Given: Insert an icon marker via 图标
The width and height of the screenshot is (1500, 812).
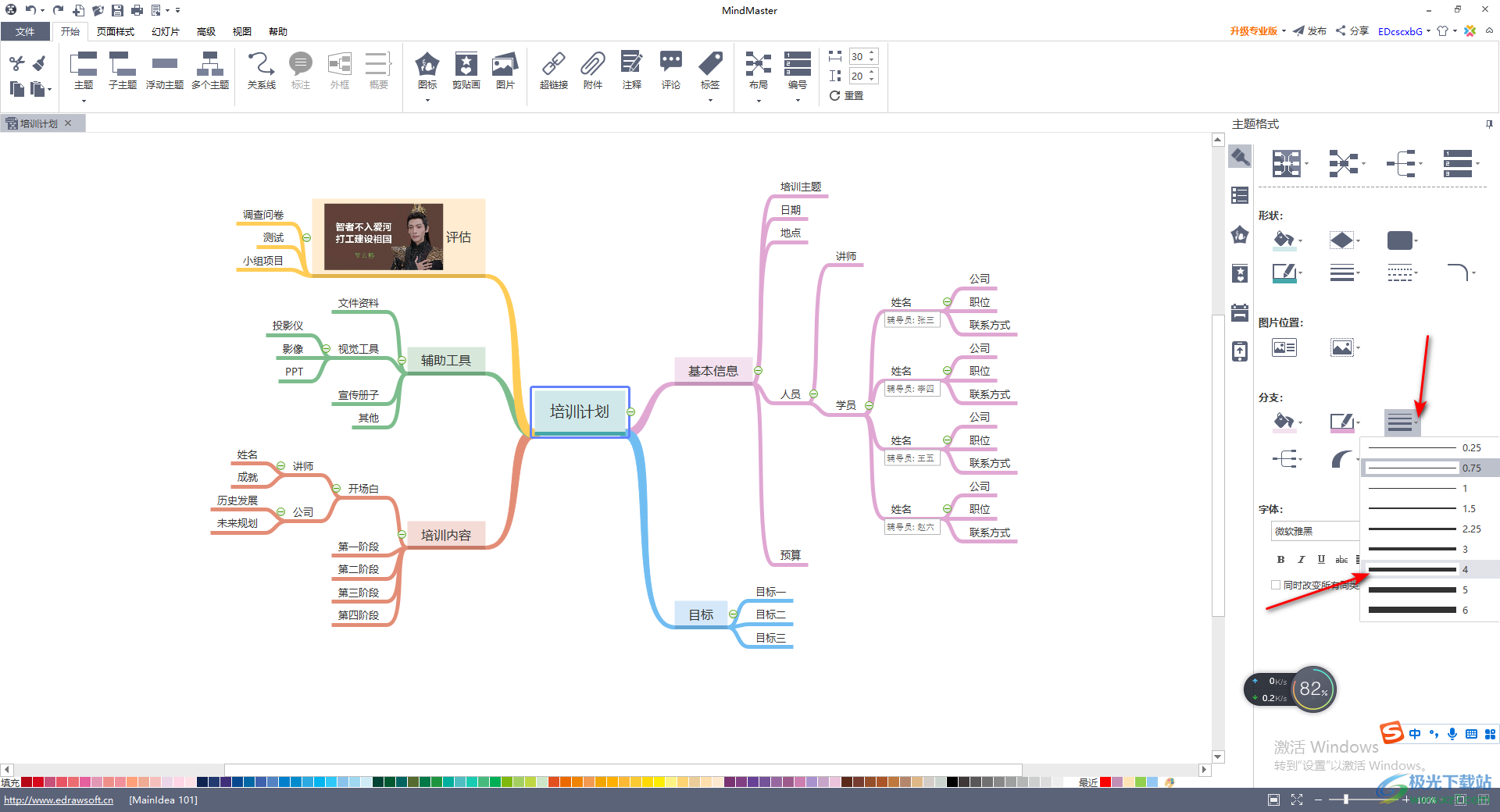Looking at the screenshot, I should click(x=427, y=70).
